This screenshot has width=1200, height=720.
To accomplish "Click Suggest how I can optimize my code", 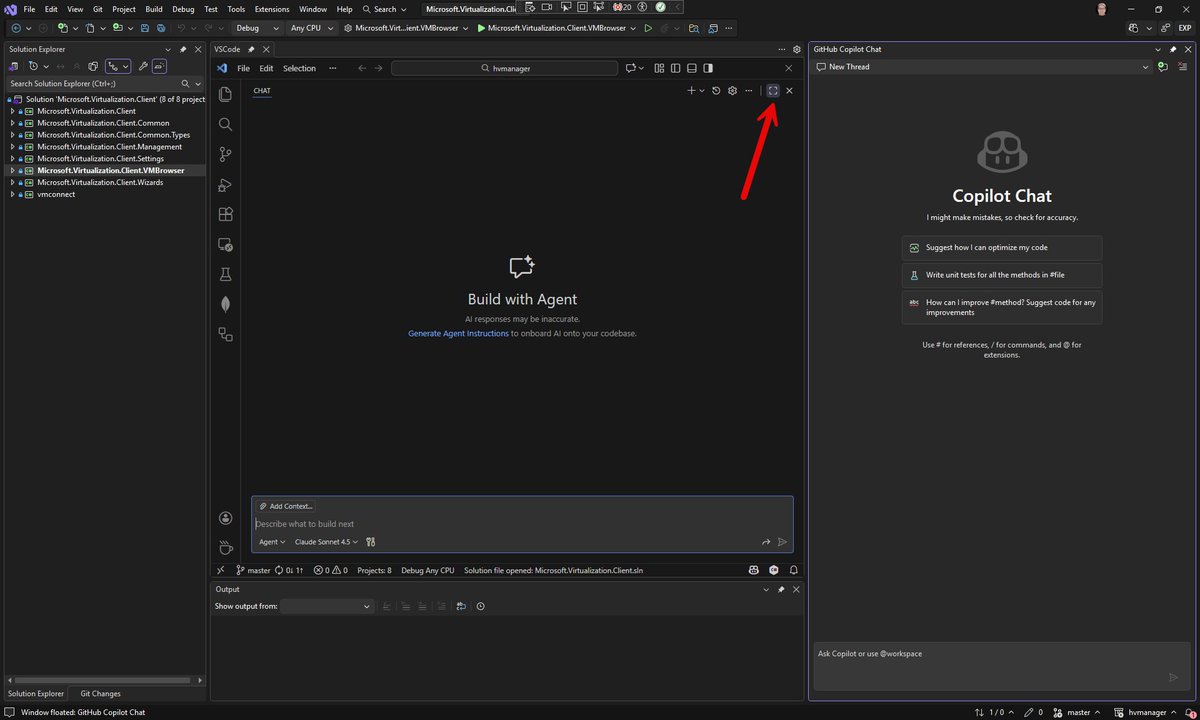I will point(1002,247).
